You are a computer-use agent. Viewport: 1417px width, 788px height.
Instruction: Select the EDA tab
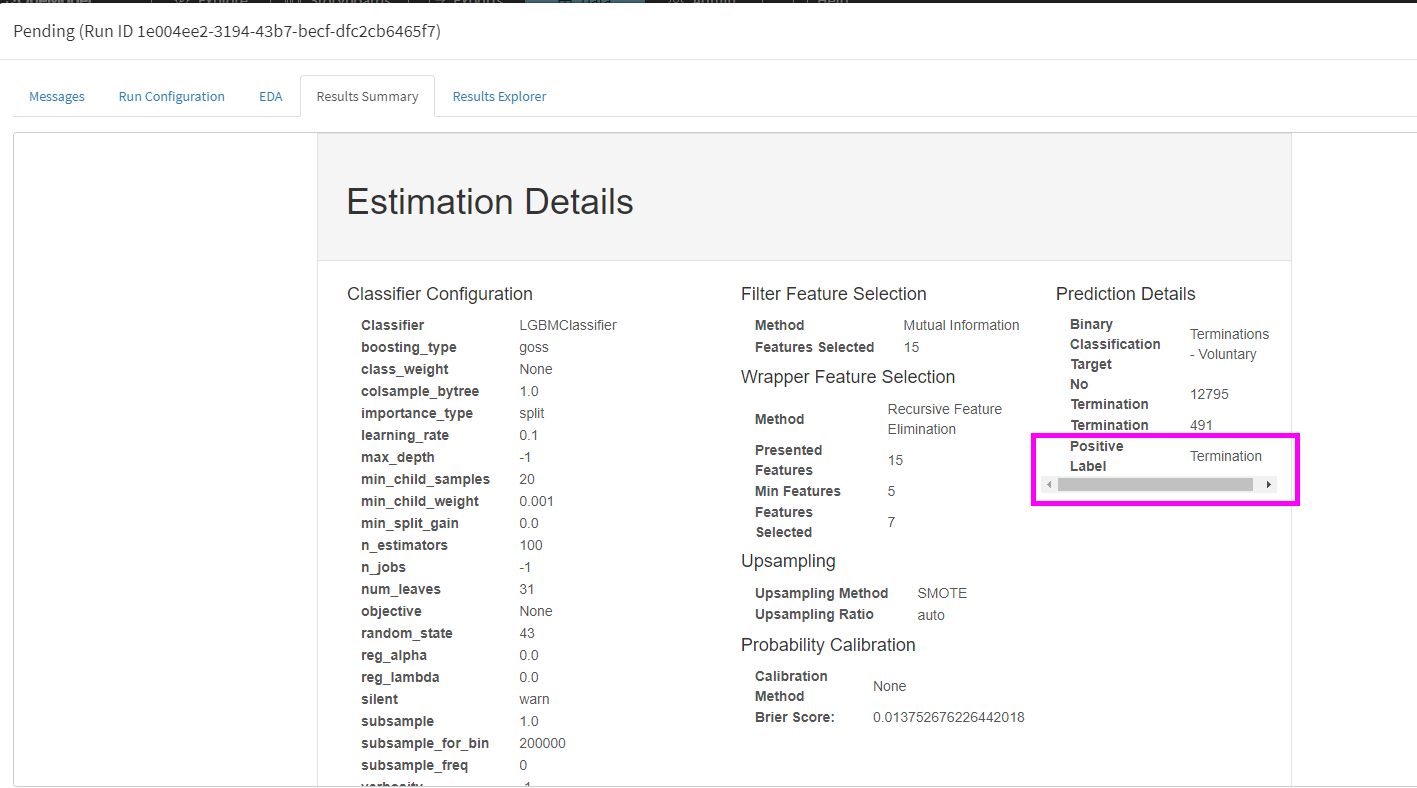pos(270,97)
